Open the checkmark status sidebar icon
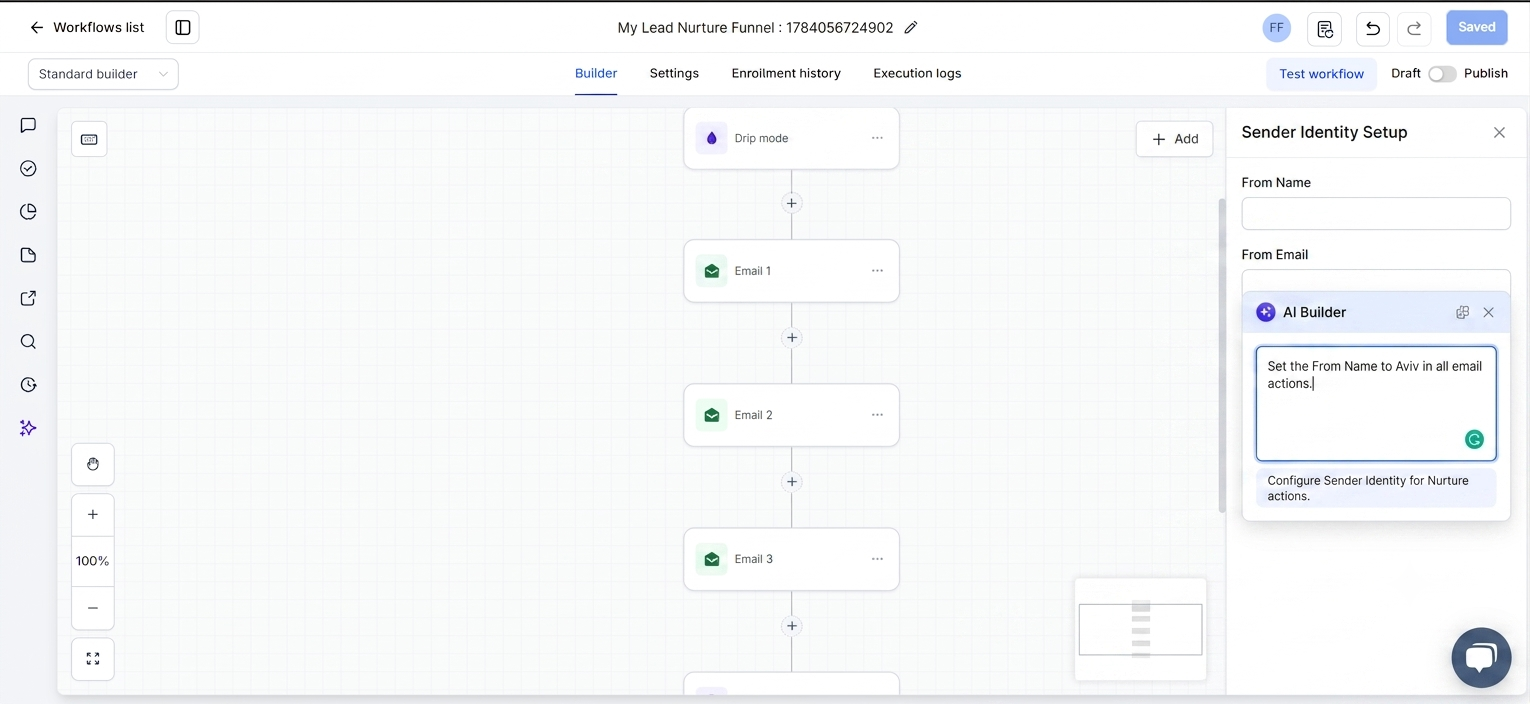 [x=28, y=168]
